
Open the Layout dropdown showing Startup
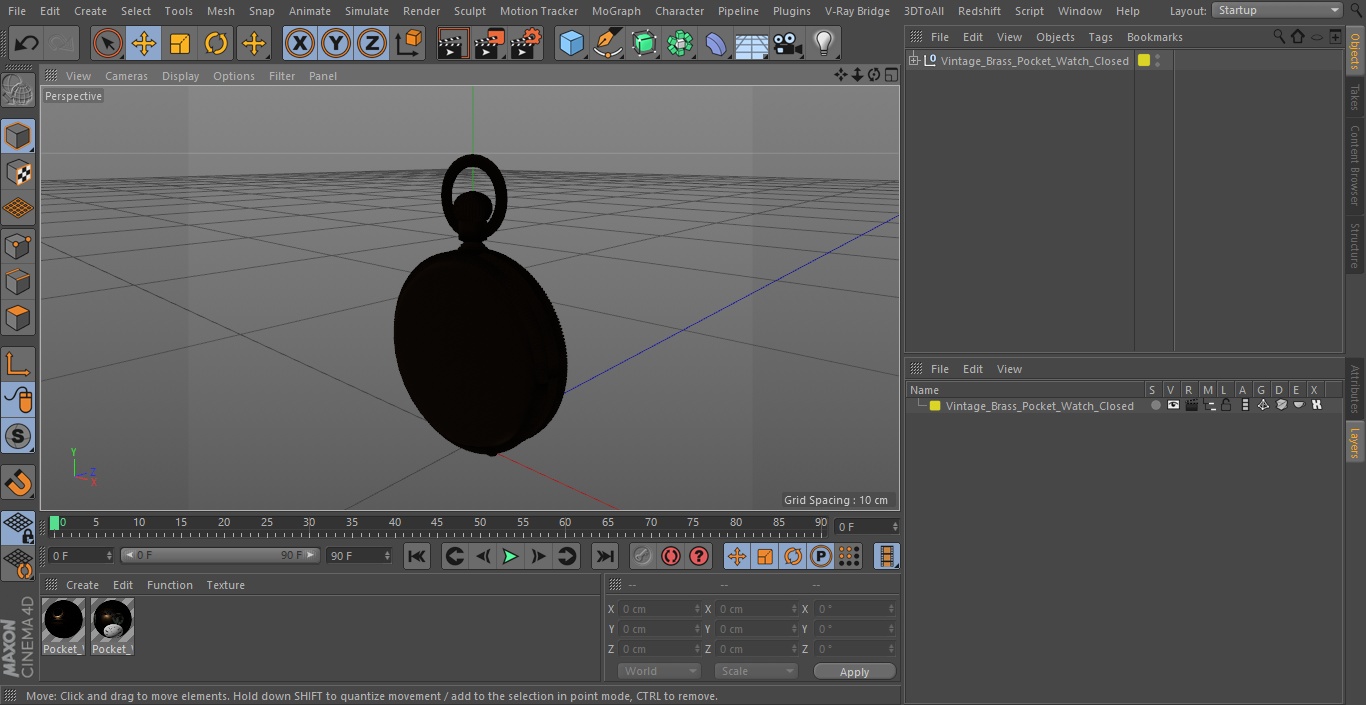[1278, 10]
